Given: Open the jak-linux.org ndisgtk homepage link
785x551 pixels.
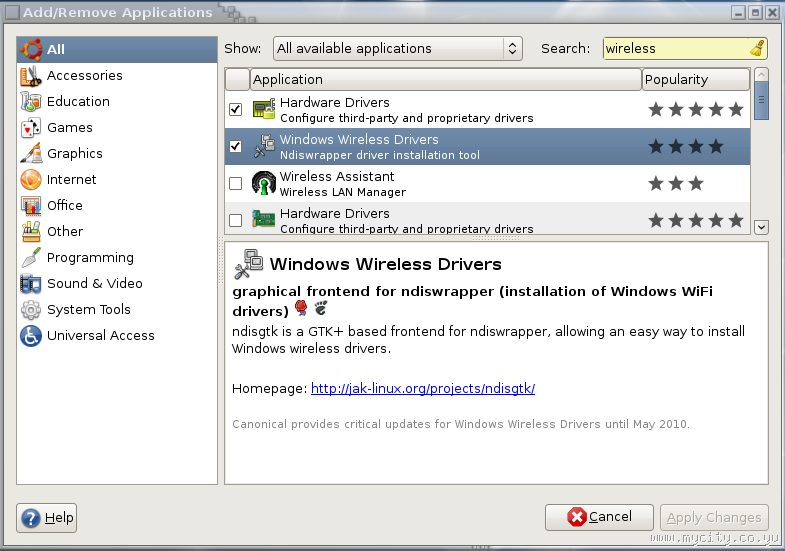Looking at the screenshot, I should point(423,388).
